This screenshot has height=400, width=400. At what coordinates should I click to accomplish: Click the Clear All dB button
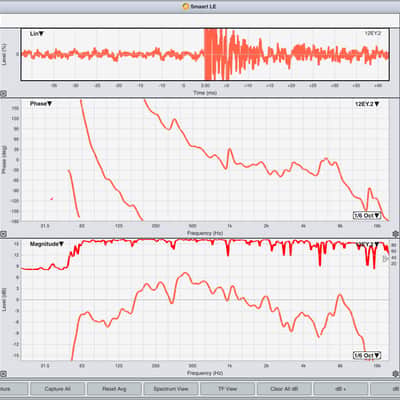click(284, 389)
